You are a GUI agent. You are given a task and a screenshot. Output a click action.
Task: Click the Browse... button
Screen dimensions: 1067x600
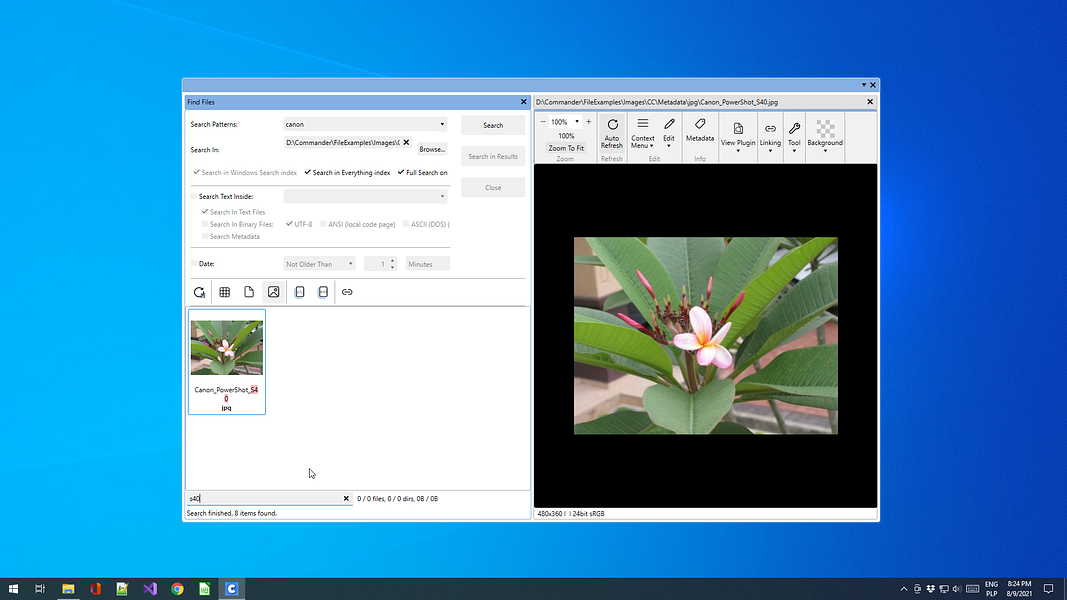(432, 149)
